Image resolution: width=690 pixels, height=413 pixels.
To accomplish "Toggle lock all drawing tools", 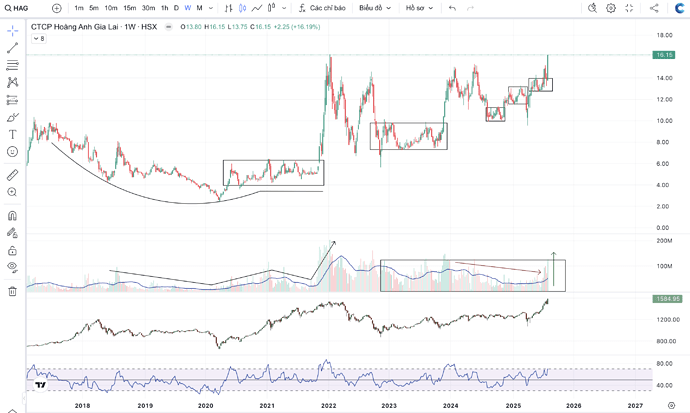I will pyautogui.click(x=12, y=251).
